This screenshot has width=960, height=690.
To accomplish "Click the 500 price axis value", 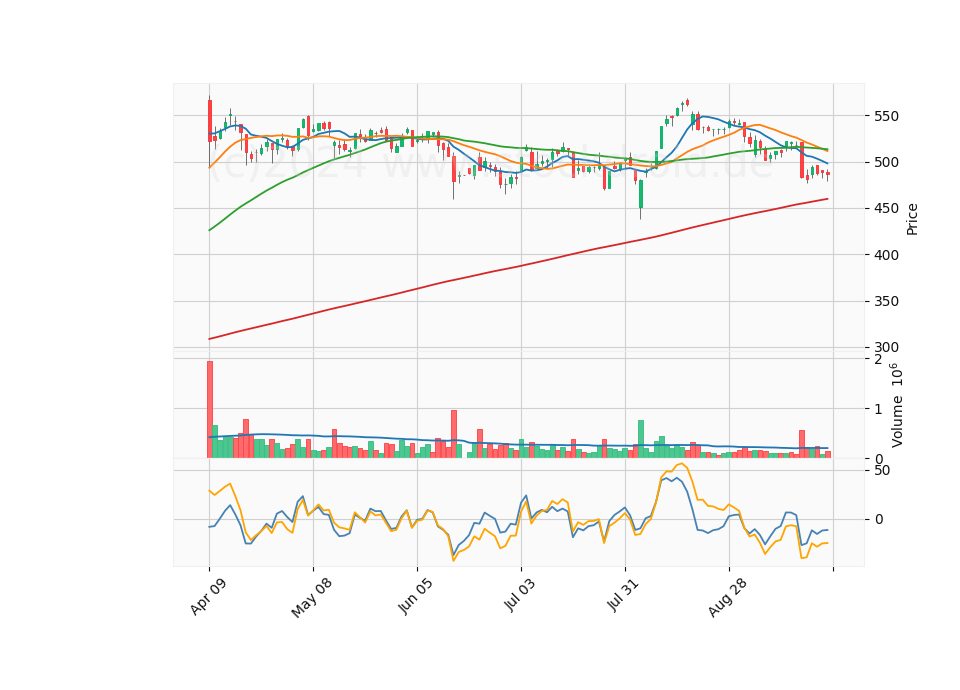I will [x=887, y=162].
